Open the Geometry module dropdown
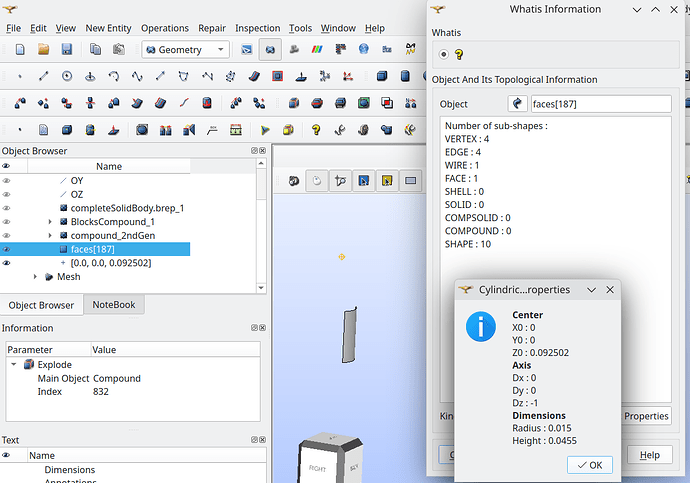690x483 pixels. (185, 49)
